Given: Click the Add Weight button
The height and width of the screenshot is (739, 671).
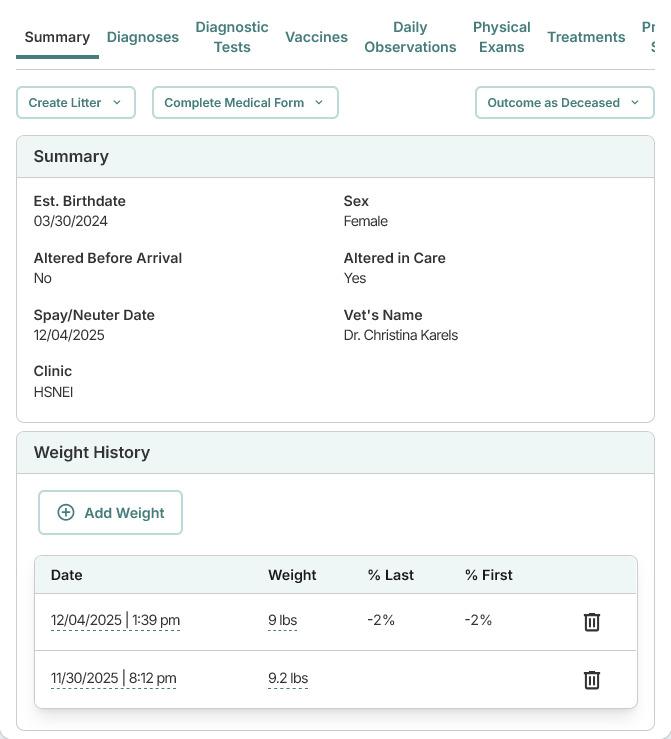Looking at the screenshot, I should click(x=111, y=513).
